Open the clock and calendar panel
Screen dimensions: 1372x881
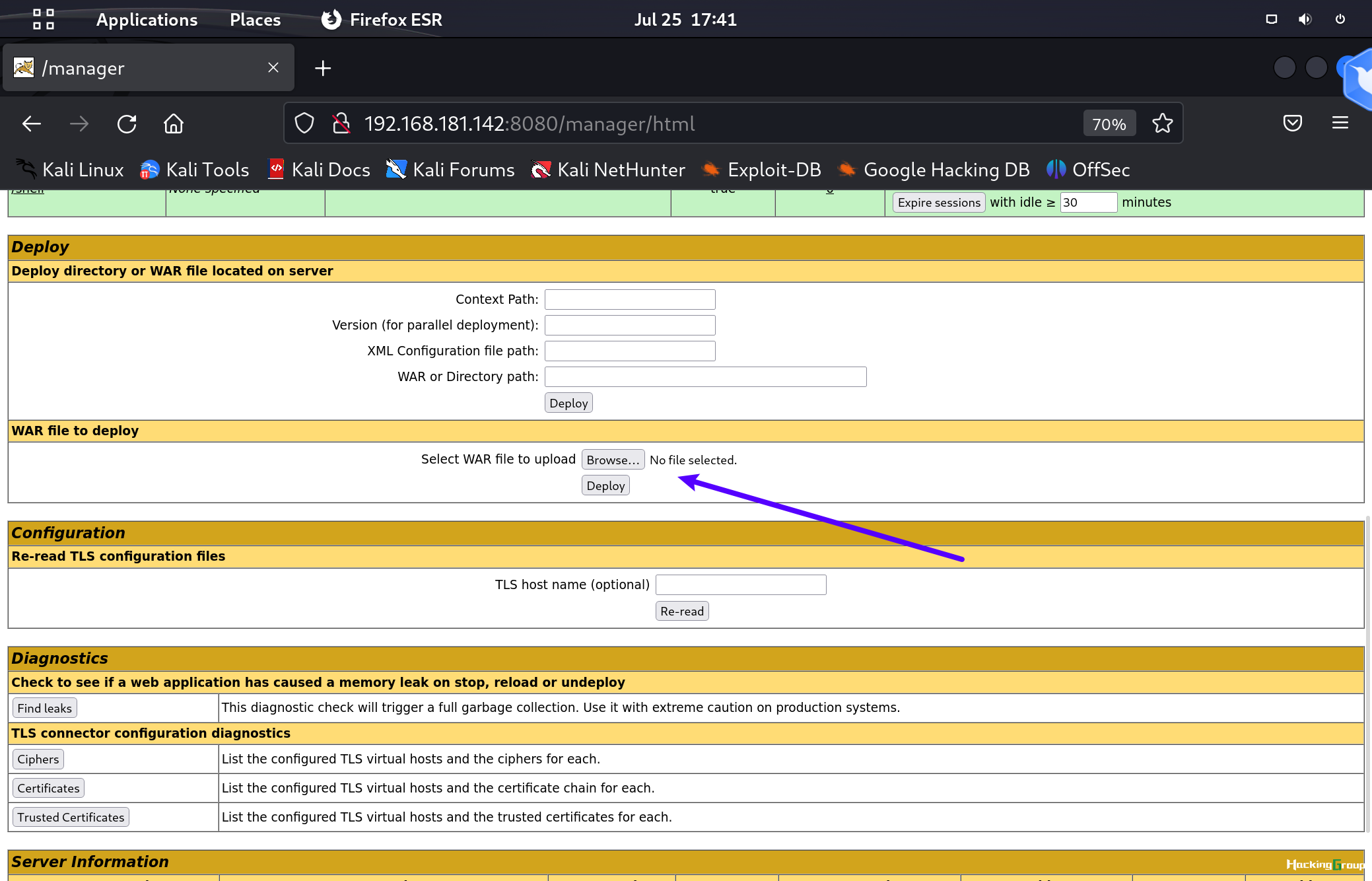(x=685, y=20)
